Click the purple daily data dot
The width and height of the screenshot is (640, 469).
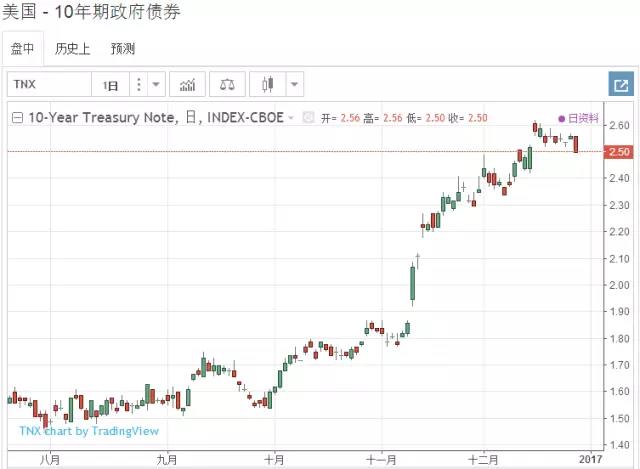[562, 118]
